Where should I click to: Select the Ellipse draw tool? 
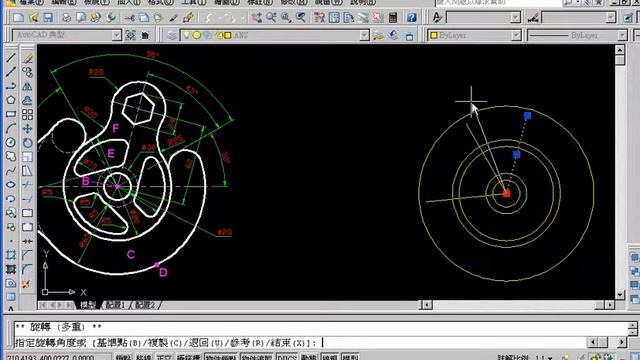[x=11, y=184]
